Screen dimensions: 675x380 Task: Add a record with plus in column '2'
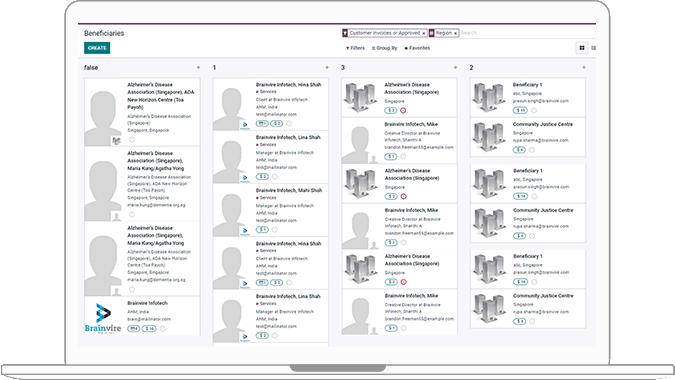coord(584,68)
